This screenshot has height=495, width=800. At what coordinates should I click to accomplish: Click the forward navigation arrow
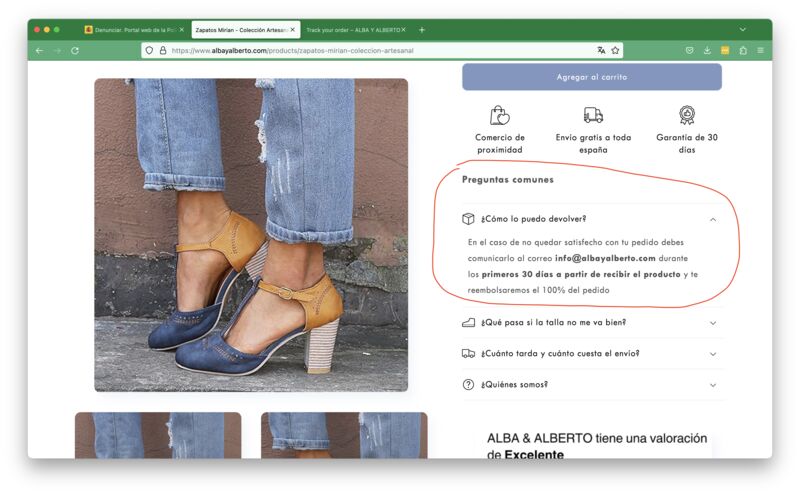[58, 51]
